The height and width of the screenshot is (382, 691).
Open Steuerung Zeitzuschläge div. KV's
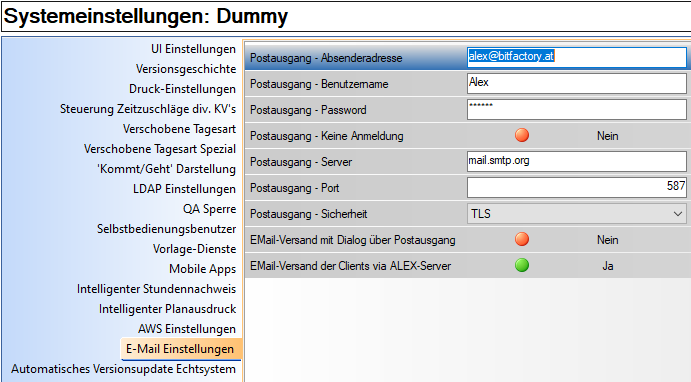148,109
